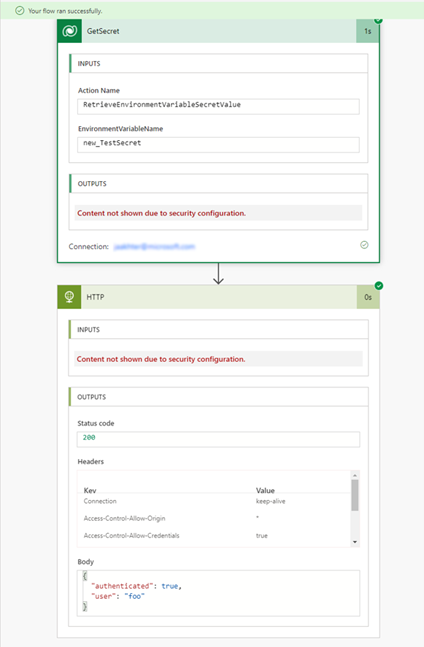Viewport: 424px width, 647px height.
Task: Click the green status badge on the HTTP action
Action: (x=379, y=286)
